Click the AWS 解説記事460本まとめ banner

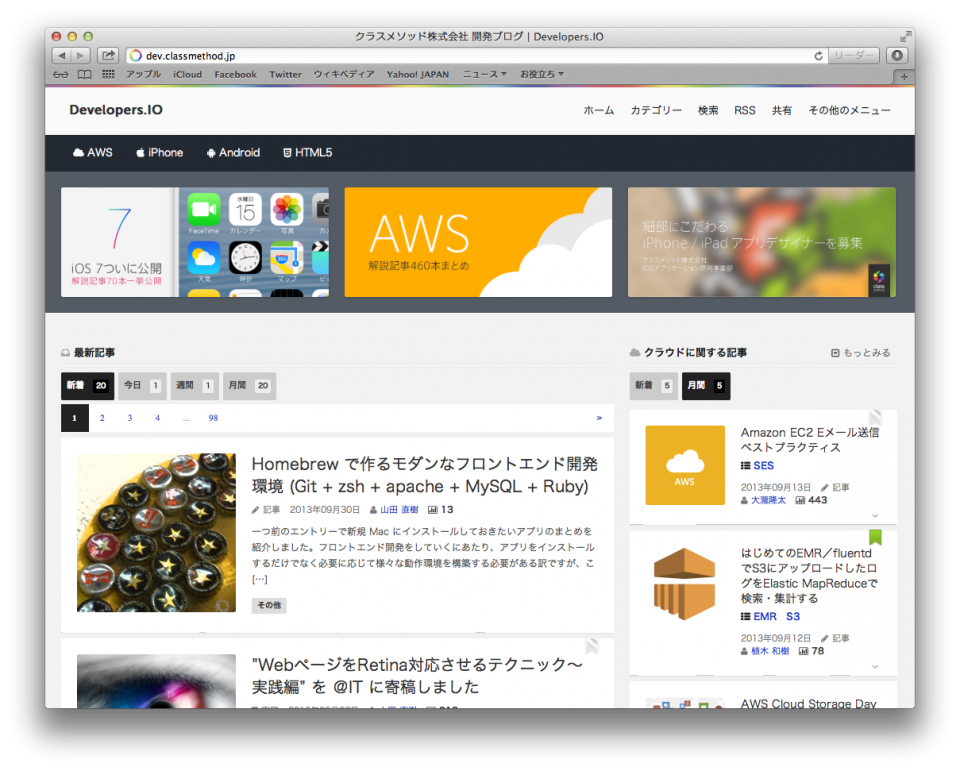coord(478,242)
